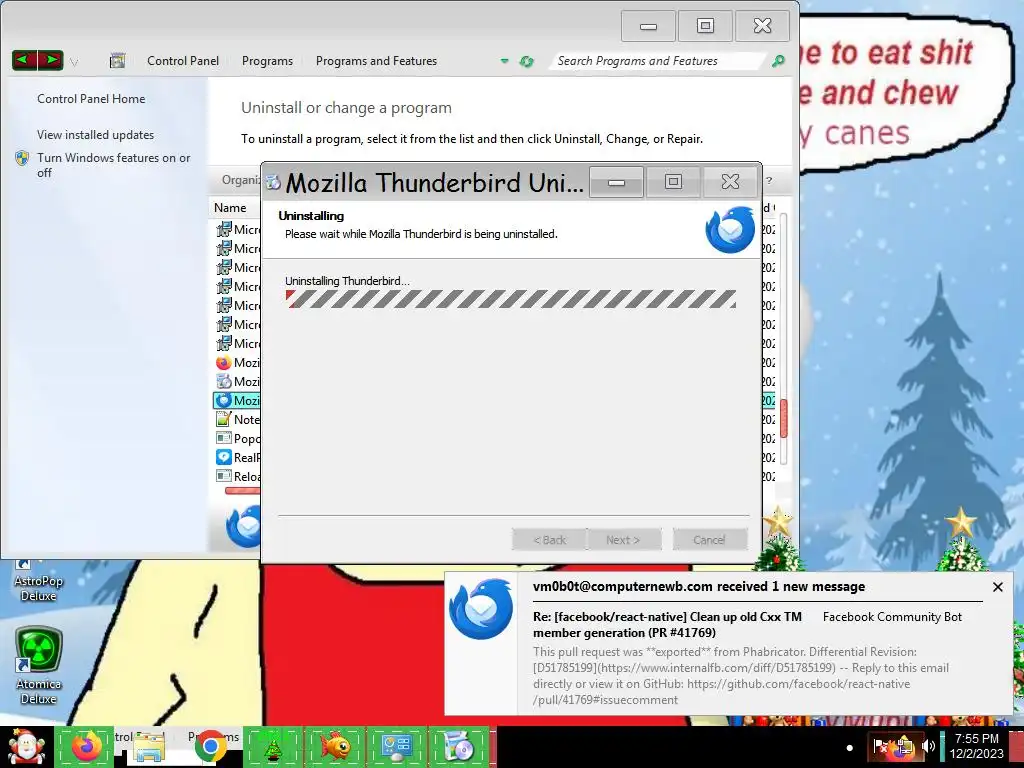Click the Next button in uninstaller
The image size is (1024, 768).
pos(624,540)
